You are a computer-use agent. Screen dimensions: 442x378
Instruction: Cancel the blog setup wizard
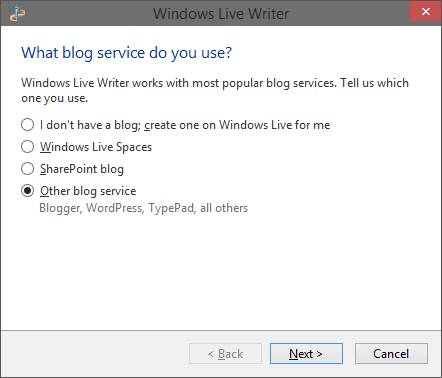click(391, 354)
